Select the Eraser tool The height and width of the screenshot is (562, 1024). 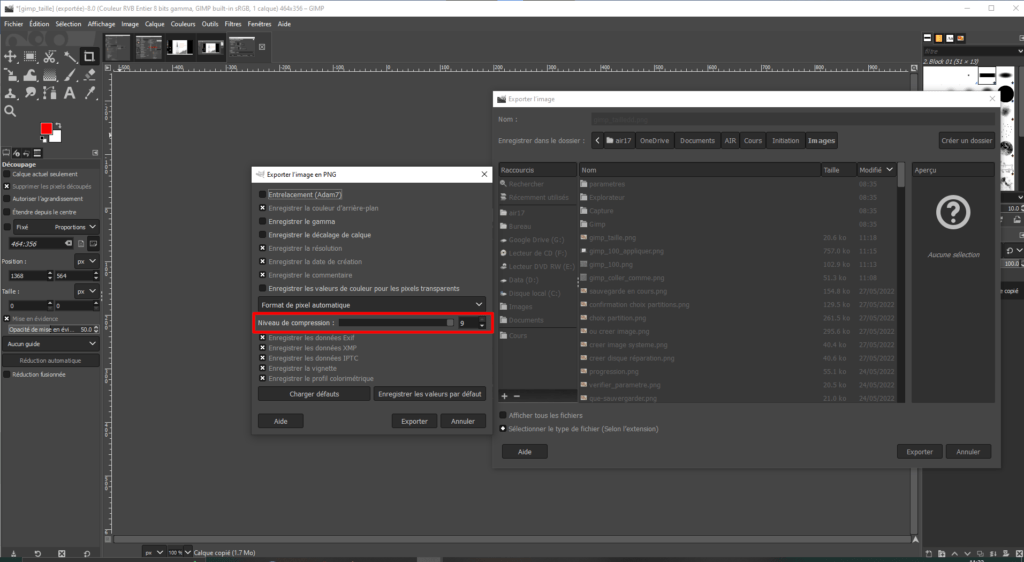[x=89, y=75]
